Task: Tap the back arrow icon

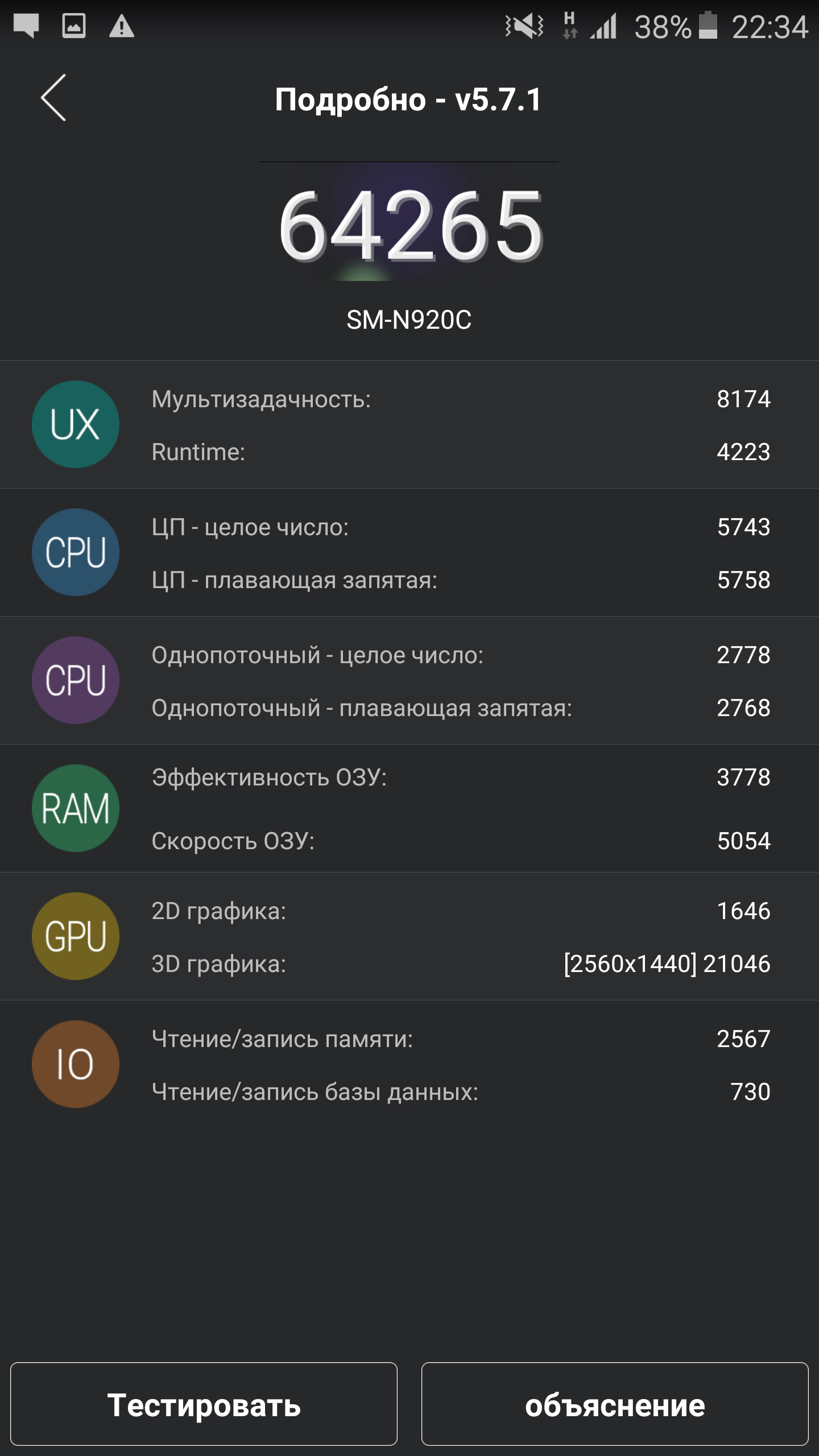Action: tap(53, 98)
